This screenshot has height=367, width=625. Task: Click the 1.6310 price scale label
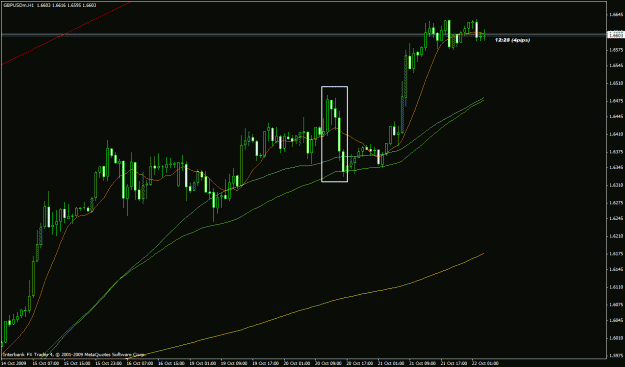[616, 185]
